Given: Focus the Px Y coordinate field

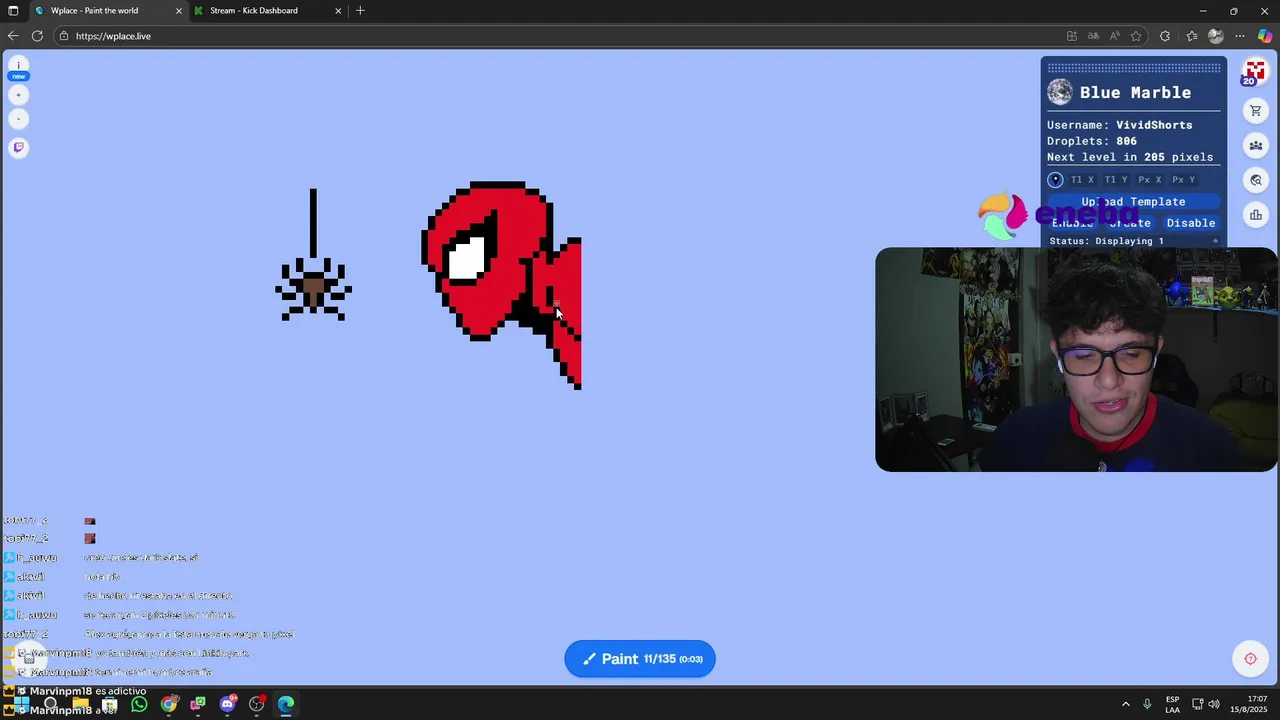Looking at the screenshot, I should [x=1184, y=180].
